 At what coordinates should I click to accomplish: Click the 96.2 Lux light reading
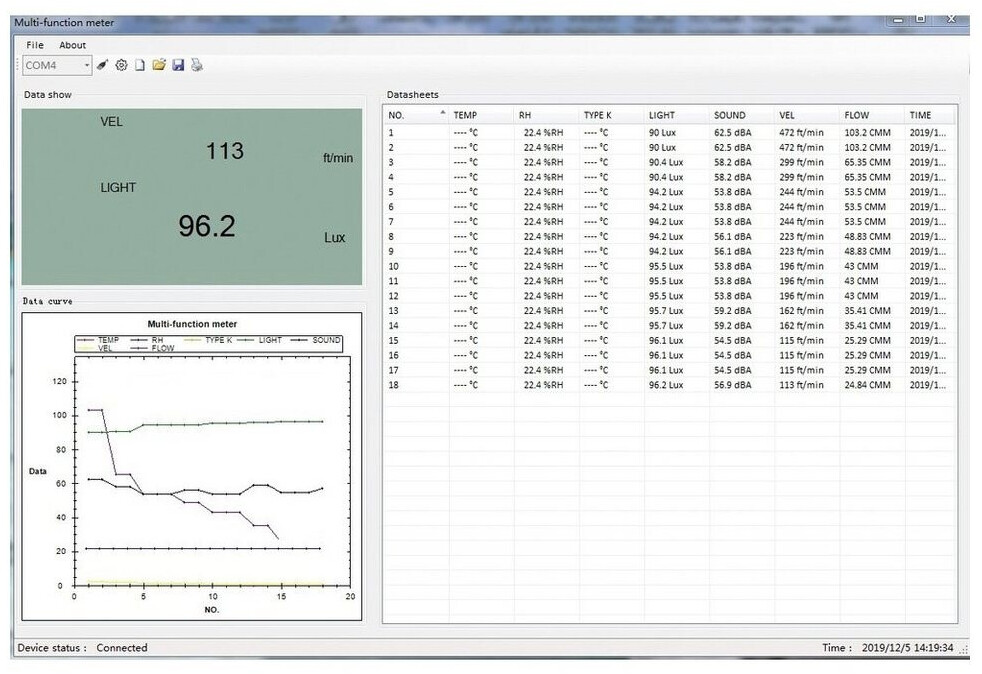pos(207,226)
